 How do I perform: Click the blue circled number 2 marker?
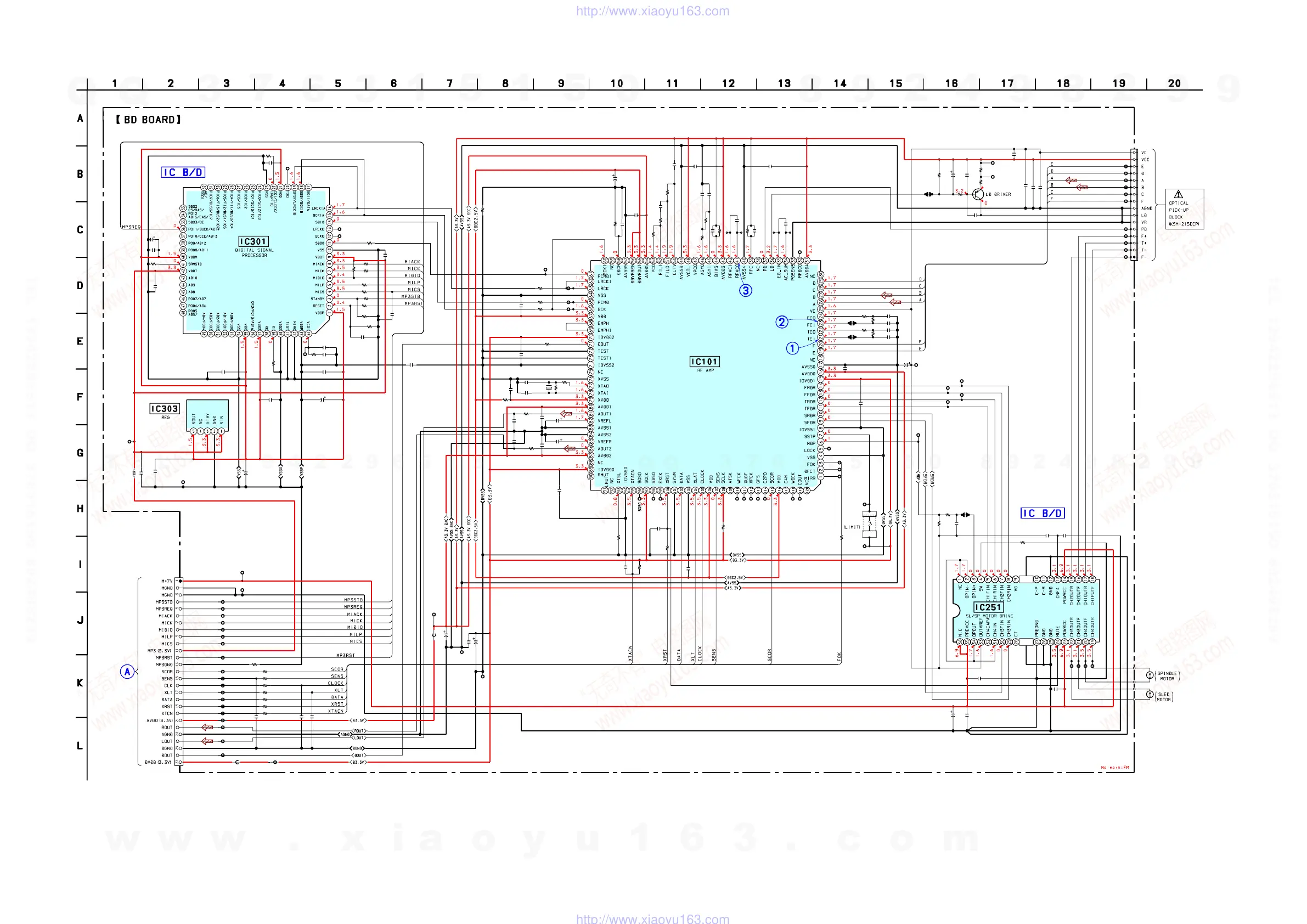pyautogui.click(x=781, y=322)
